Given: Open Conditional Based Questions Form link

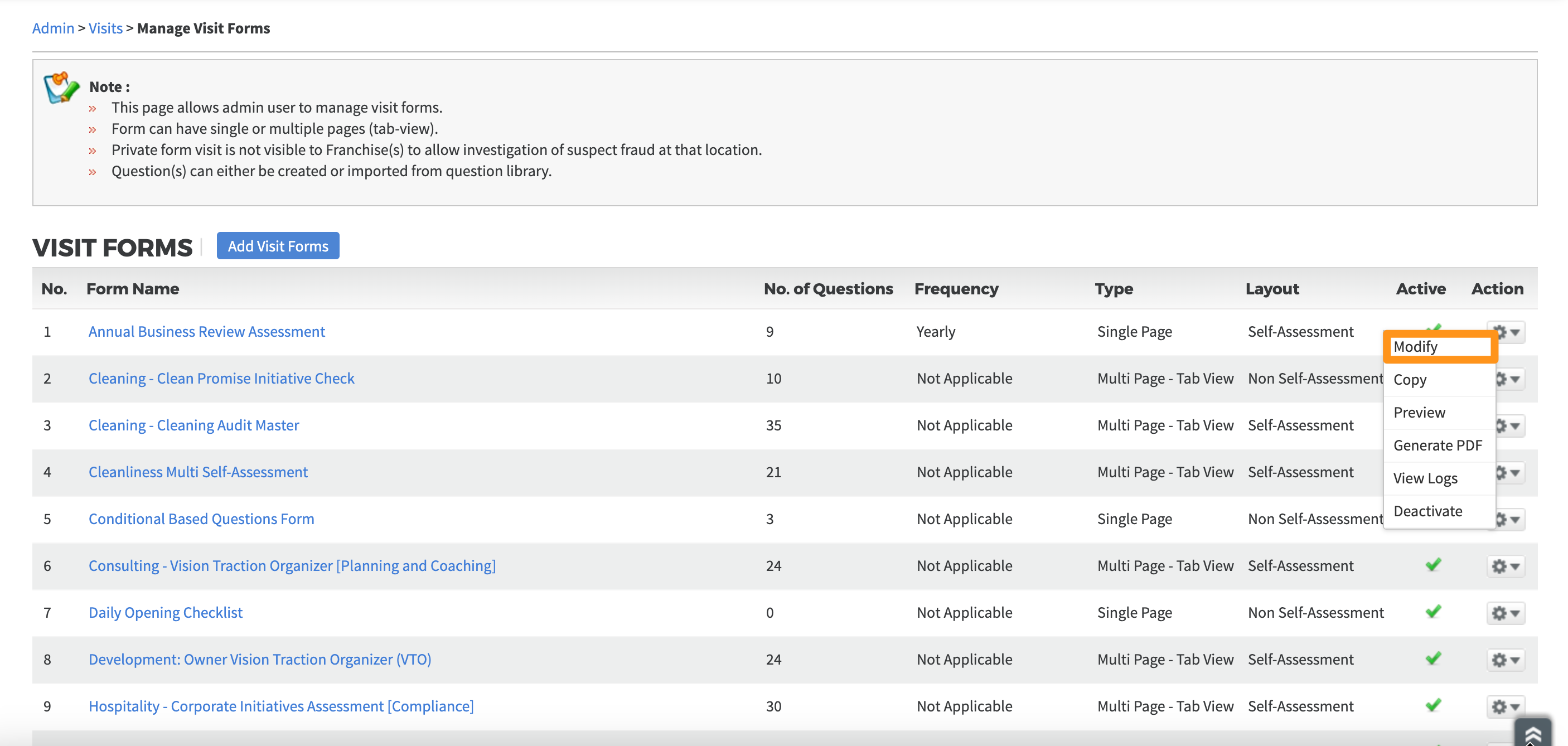Looking at the screenshot, I should coord(201,519).
